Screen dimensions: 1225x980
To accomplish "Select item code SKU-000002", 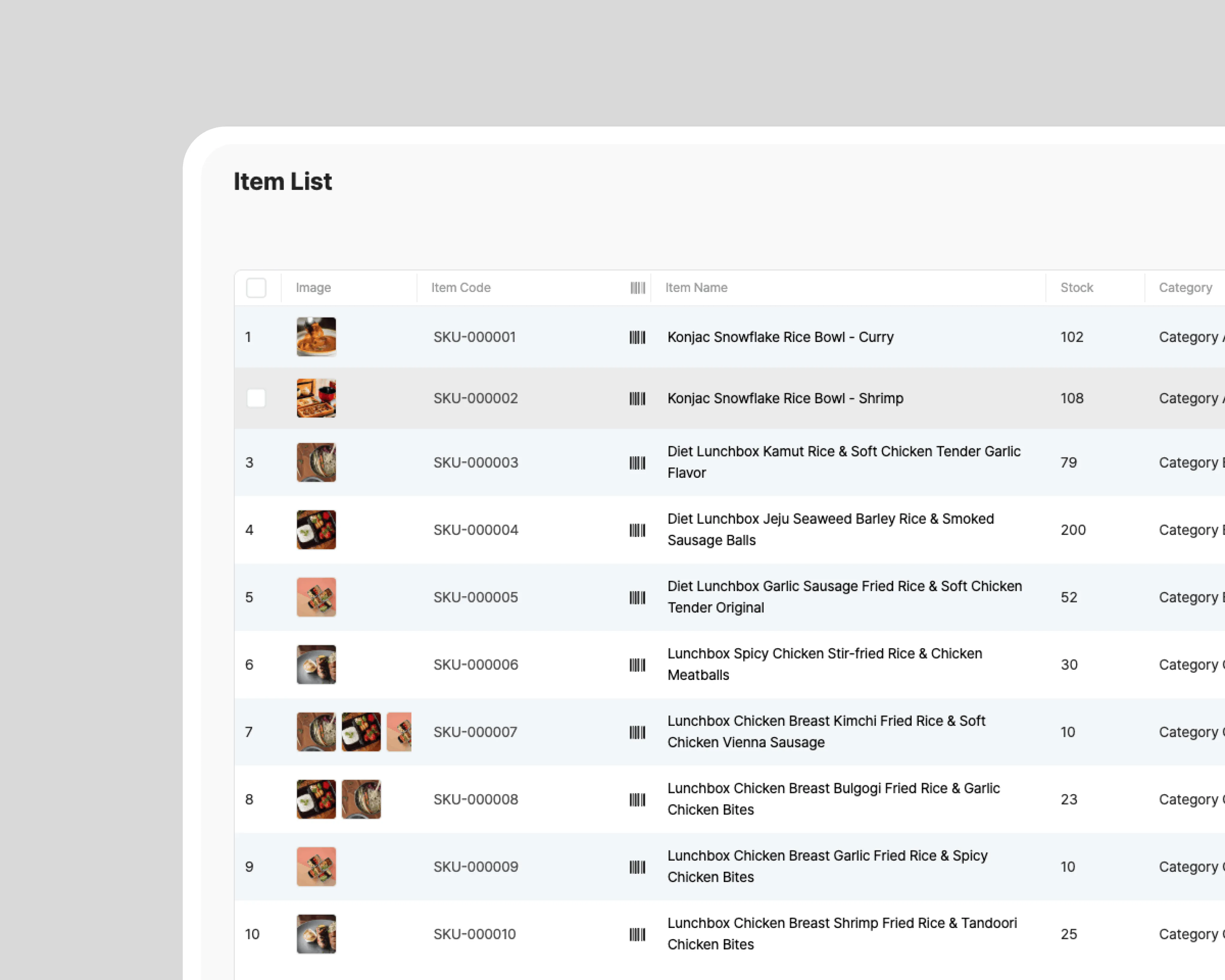I will click(476, 398).
